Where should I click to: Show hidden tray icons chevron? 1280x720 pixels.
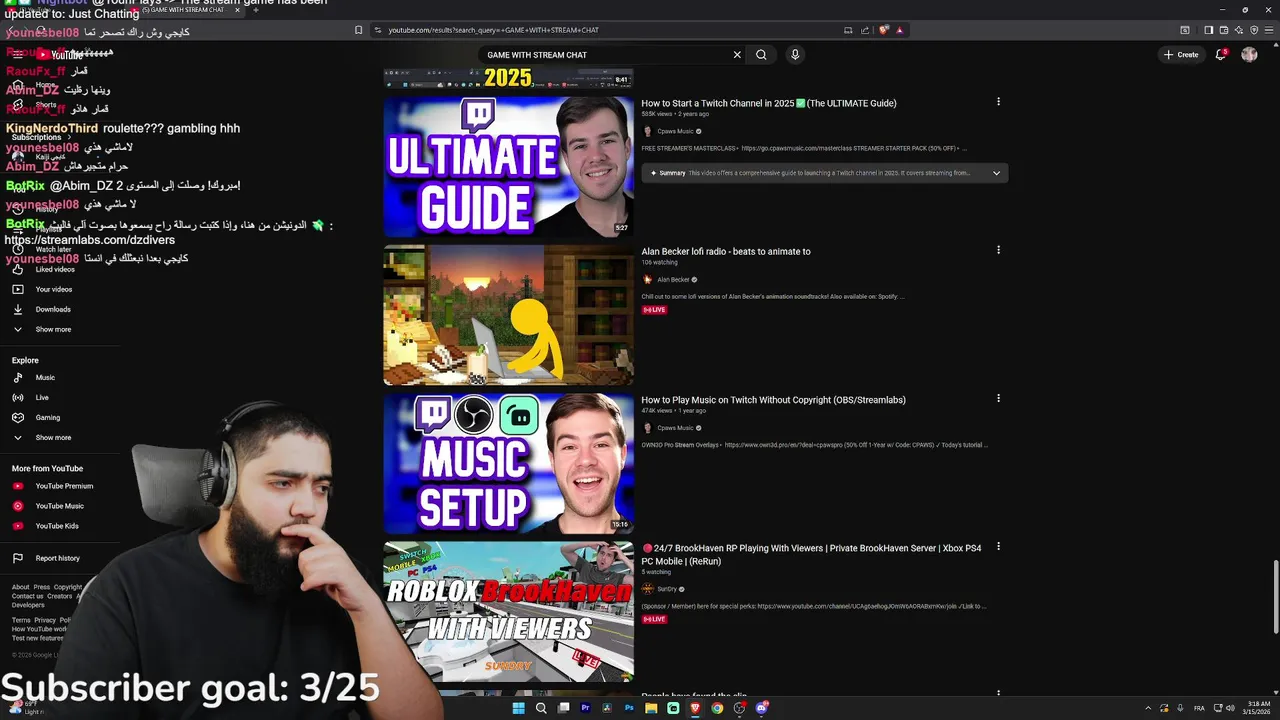(1147, 708)
